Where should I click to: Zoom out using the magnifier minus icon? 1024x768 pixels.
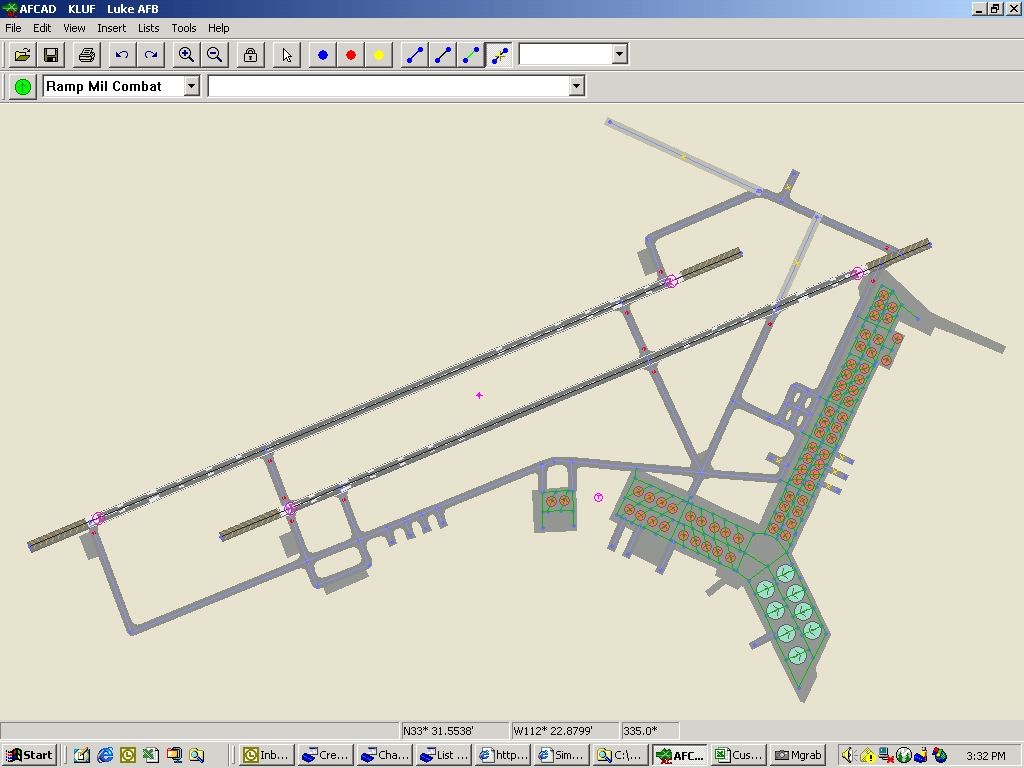214,55
